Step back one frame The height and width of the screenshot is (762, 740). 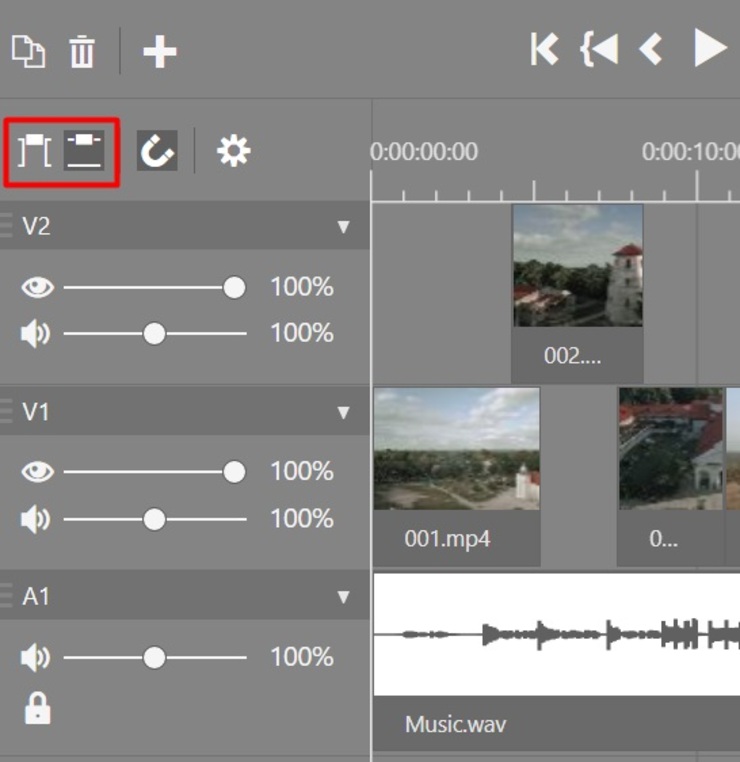point(651,49)
